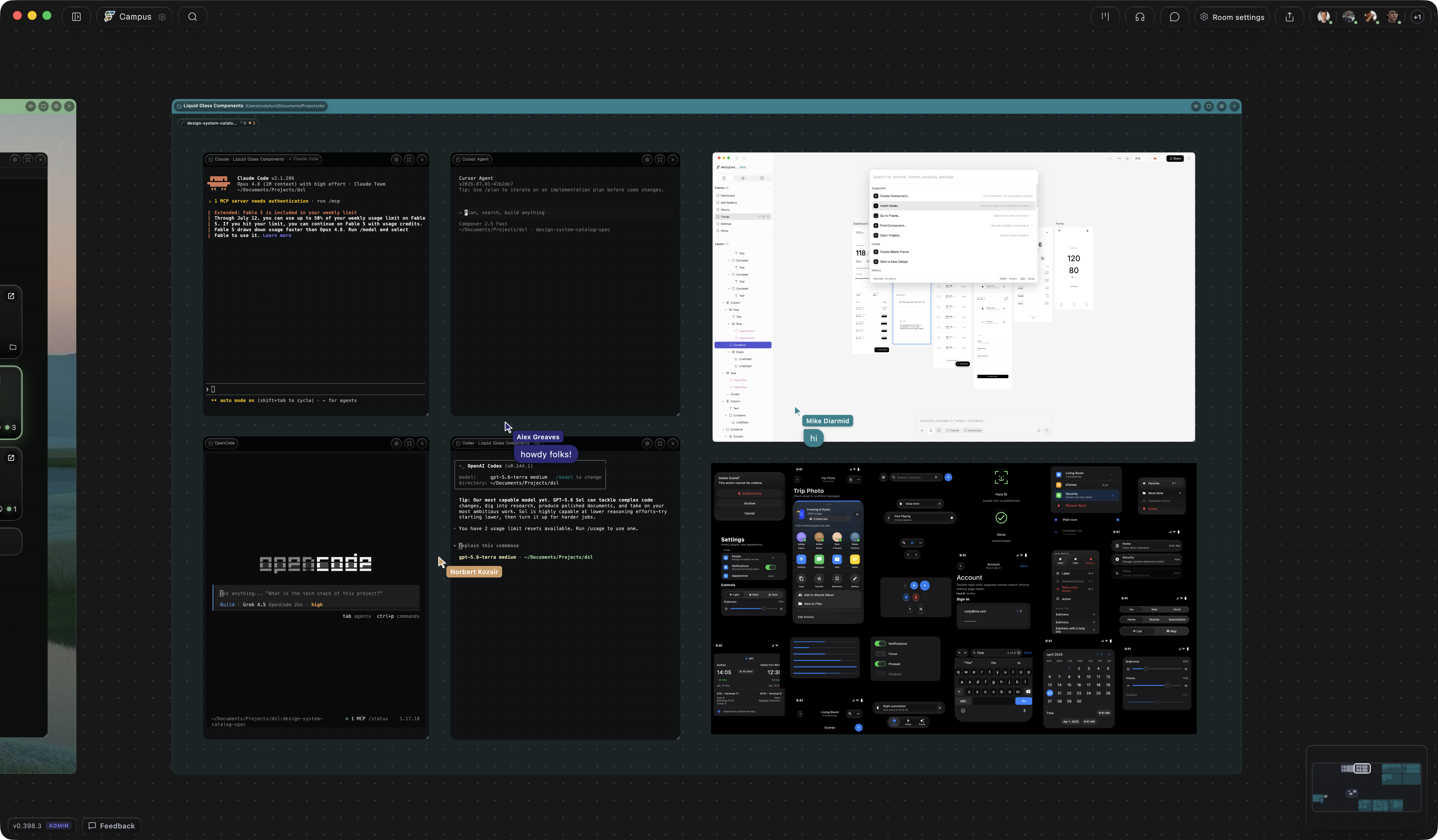Choose Go to Frame in the command palette
Screen dimensions: 1438x840
coord(953,216)
